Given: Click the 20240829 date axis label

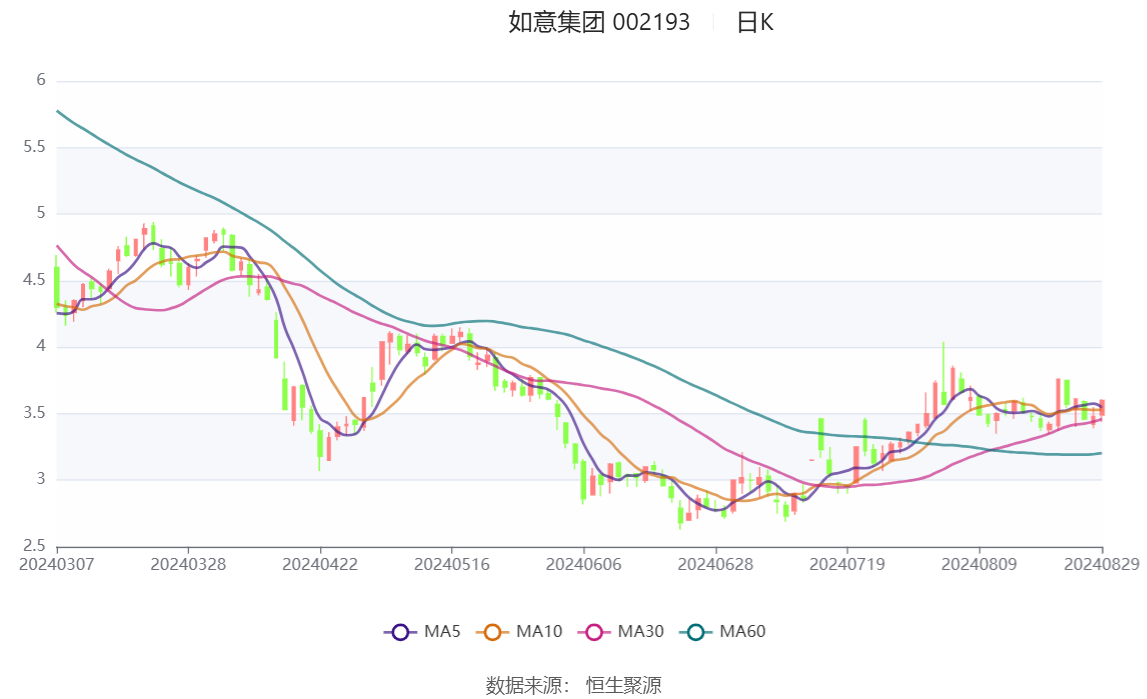Looking at the screenshot, I should pyautogui.click(x=1102, y=565).
